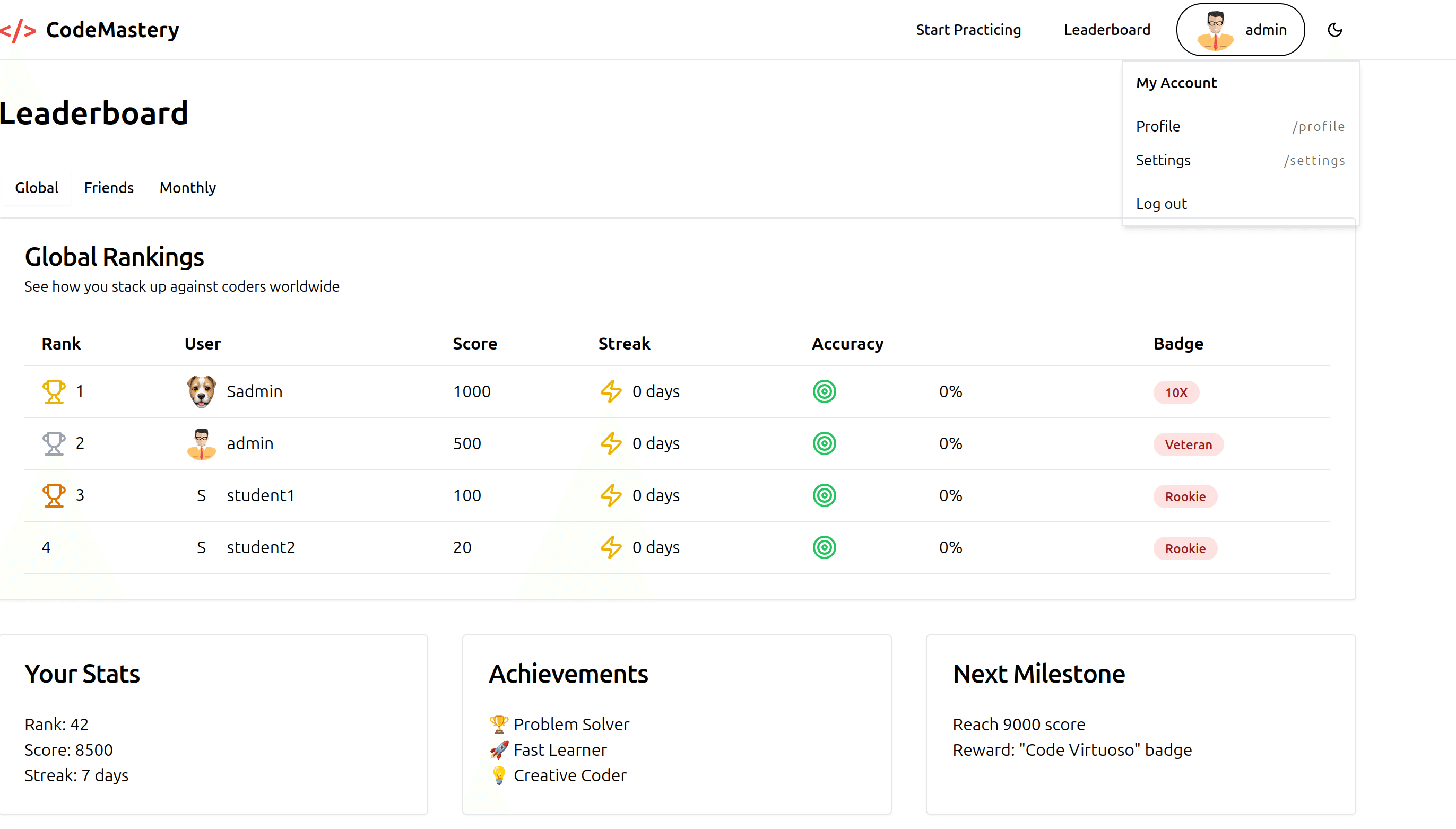Toggle dark mode with the moon icon

click(x=1335, y=30)
